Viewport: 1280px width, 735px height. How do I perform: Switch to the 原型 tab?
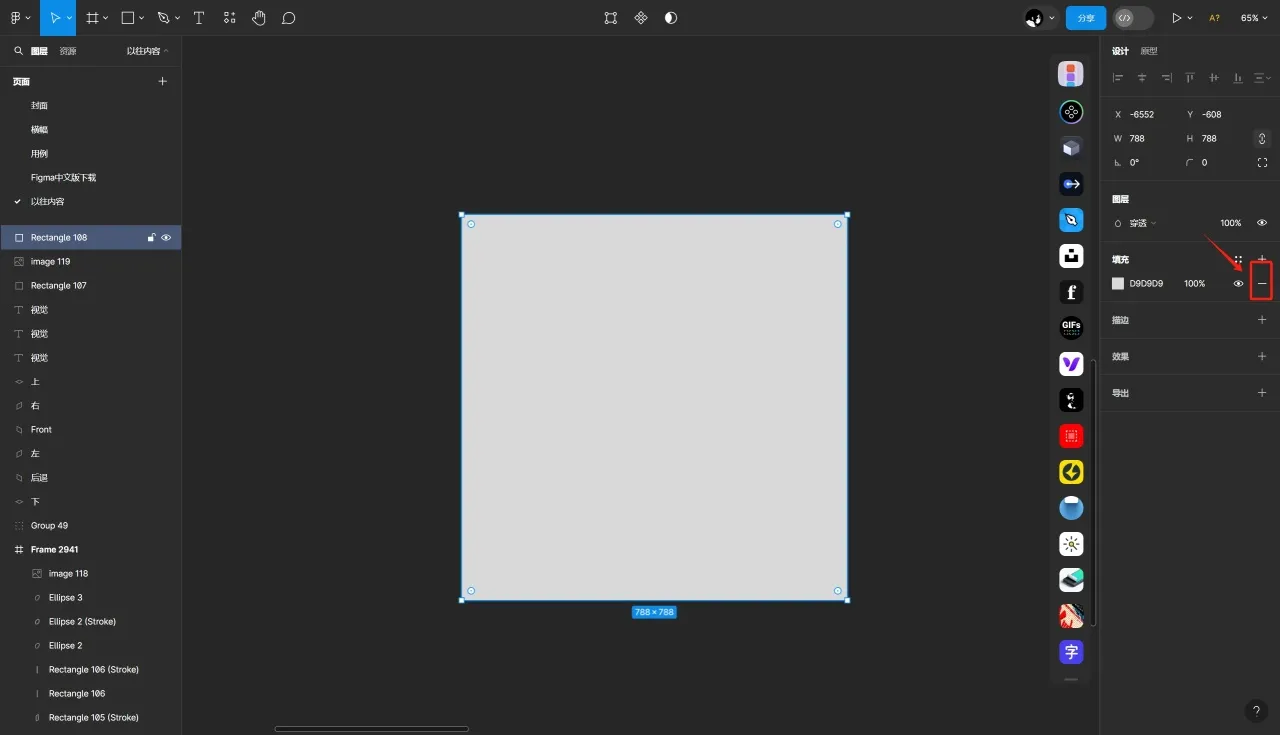(x=1149, y=51)
